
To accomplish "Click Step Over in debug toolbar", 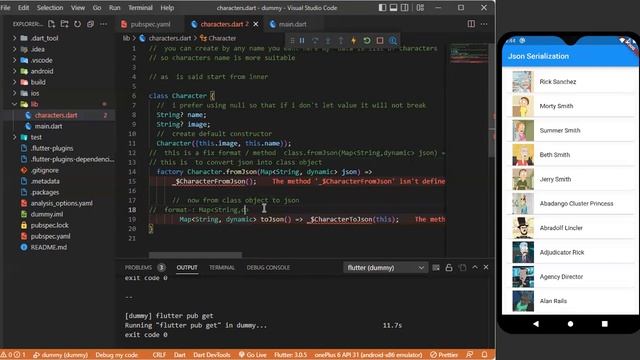I will coord(315,40).
